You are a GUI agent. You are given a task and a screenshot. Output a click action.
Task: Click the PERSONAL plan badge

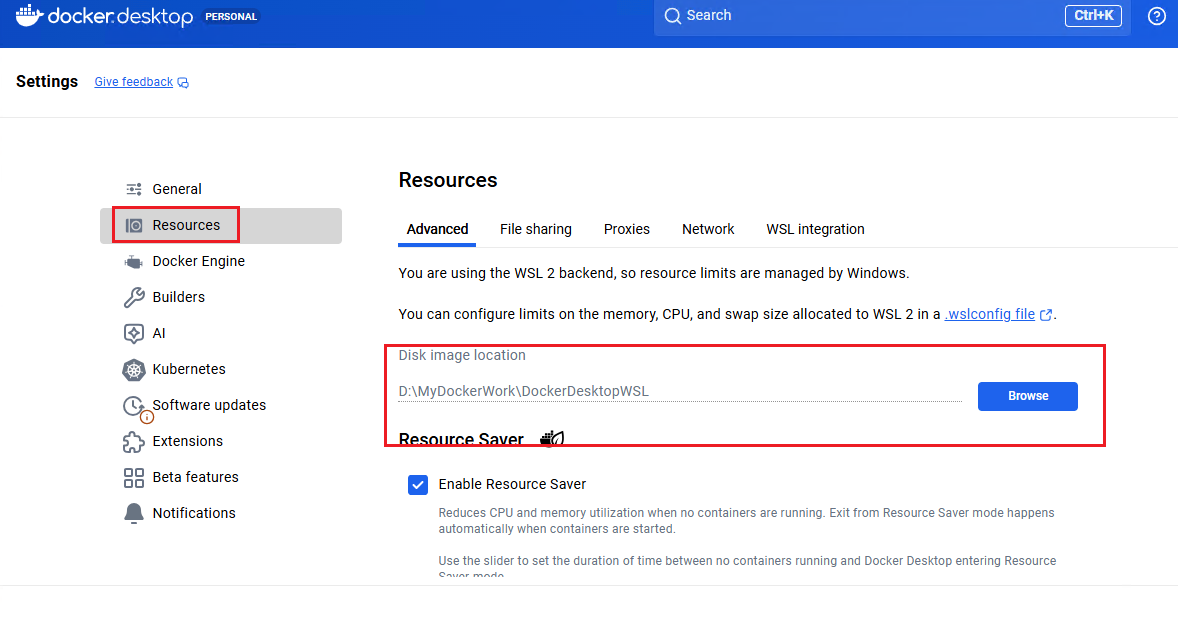click(x=231, y=17)
